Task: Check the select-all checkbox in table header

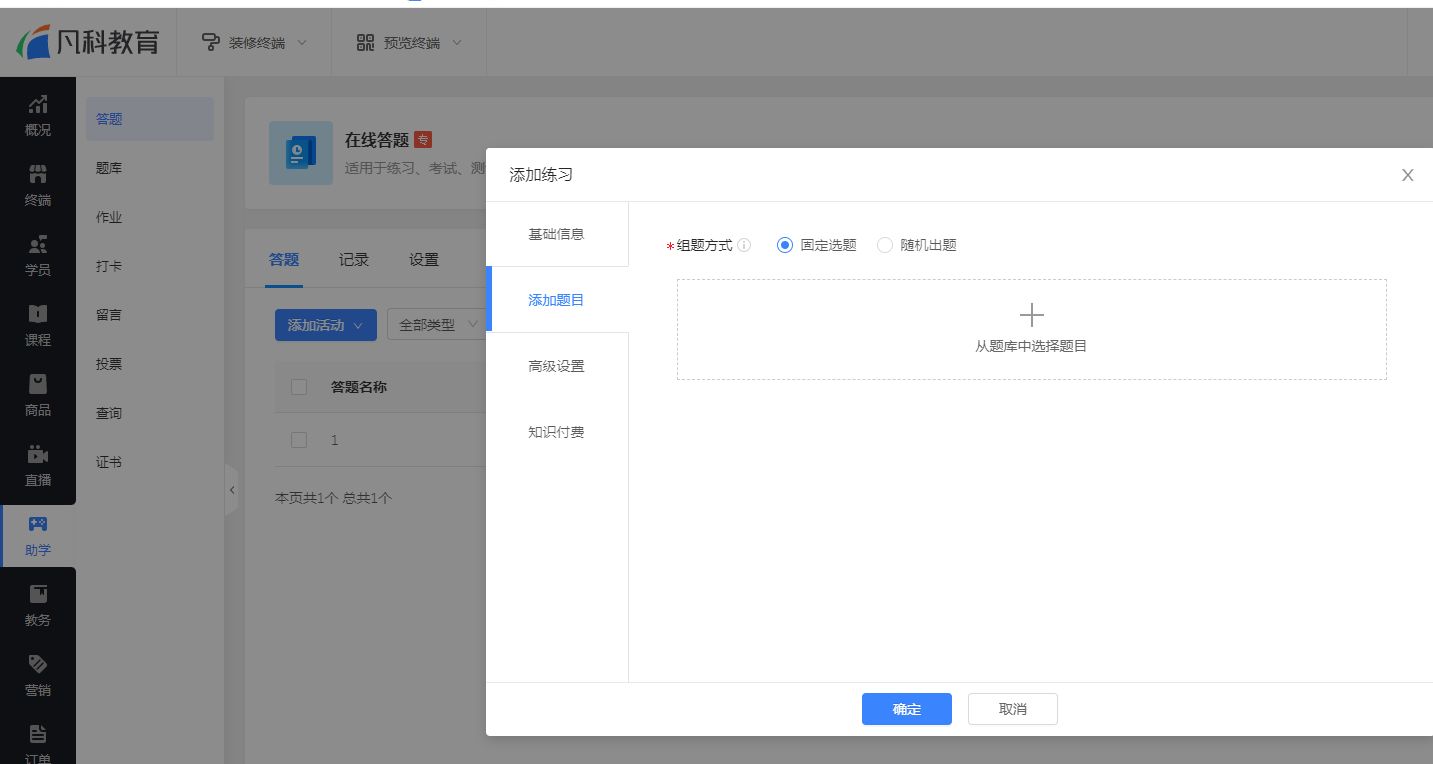Action: 299,387
